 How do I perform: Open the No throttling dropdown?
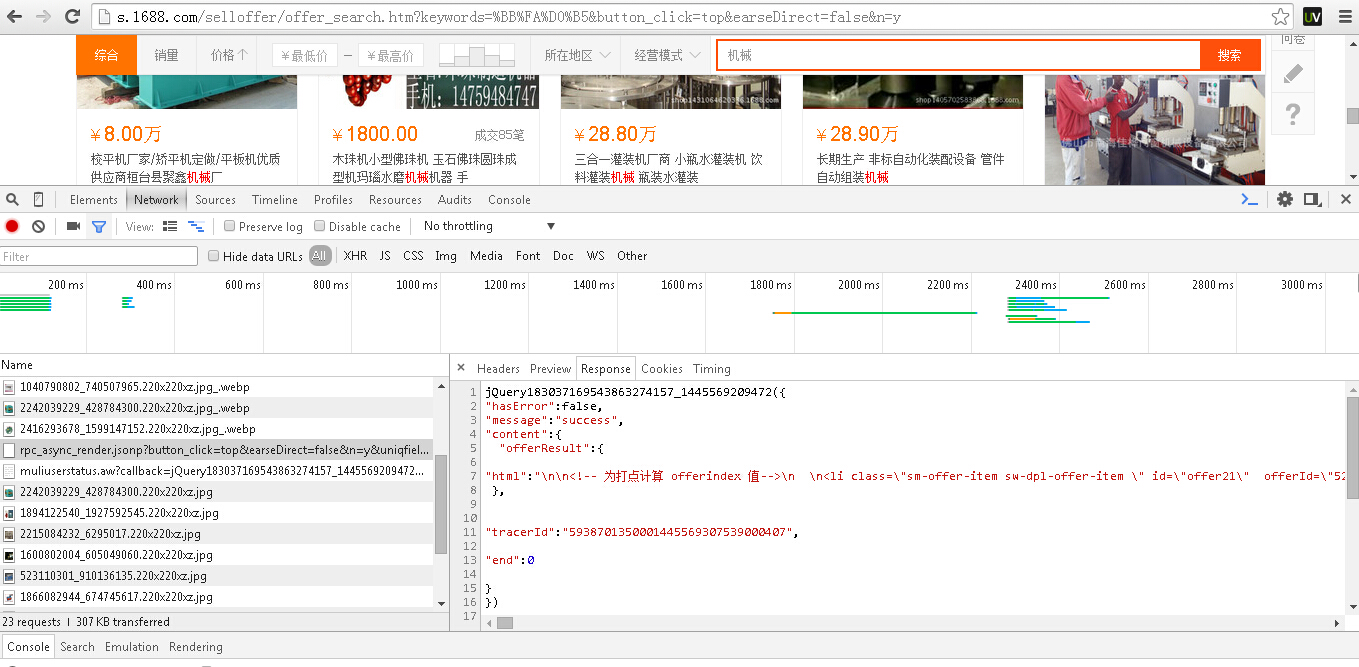pyautogui.click(x=488, y=227)
